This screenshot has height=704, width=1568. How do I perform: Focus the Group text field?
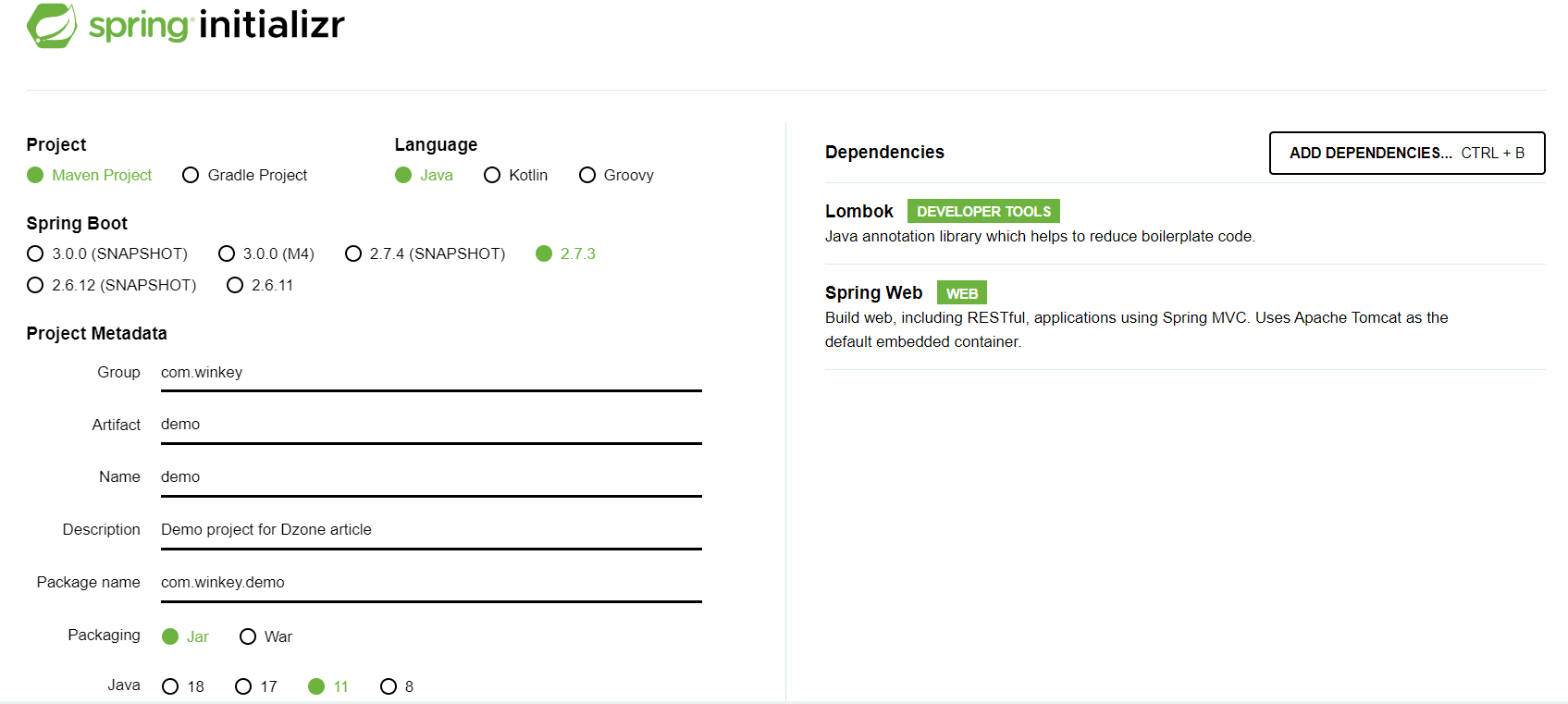click(430, 373)
